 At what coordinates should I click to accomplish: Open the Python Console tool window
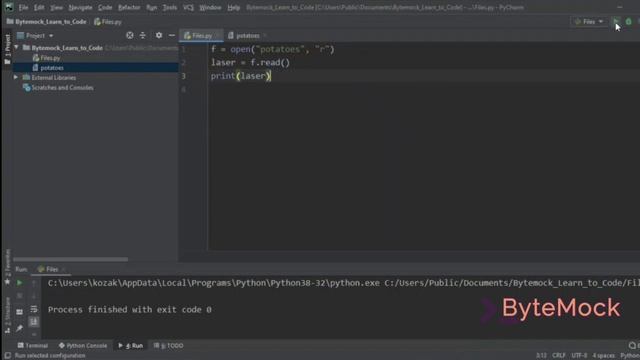pos(83,345)
